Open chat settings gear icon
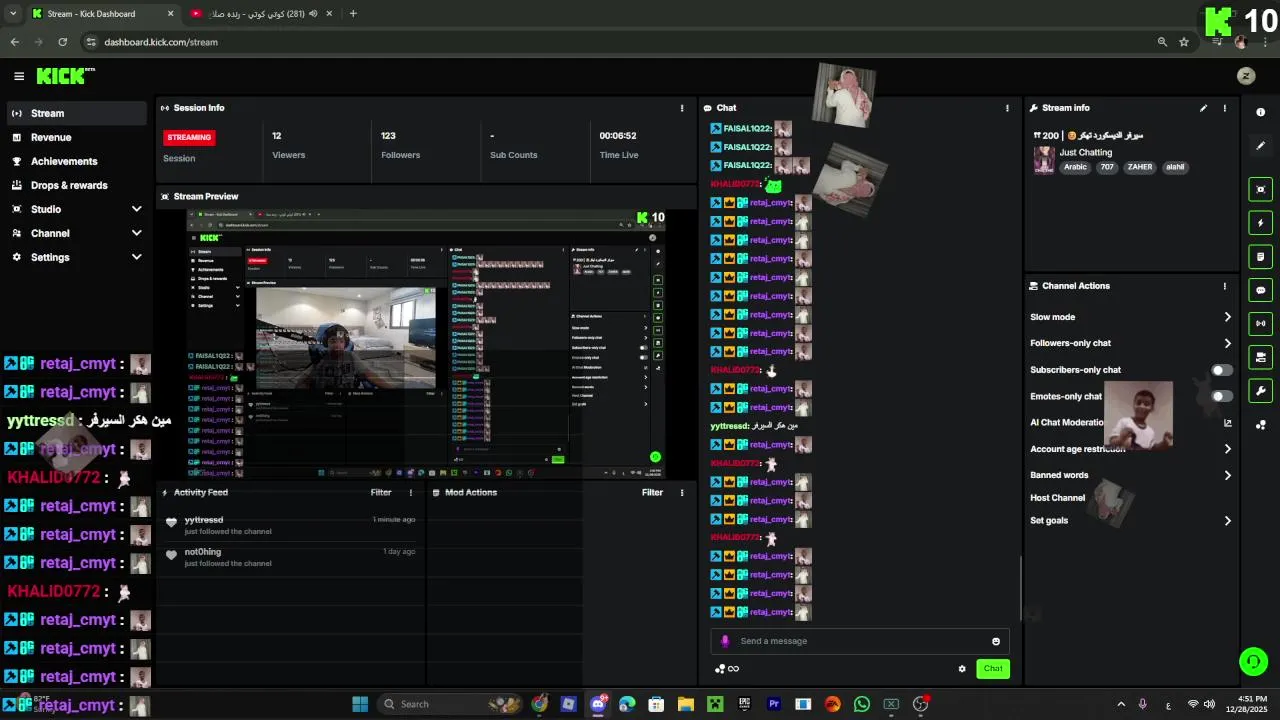 [x=962, y=669]
